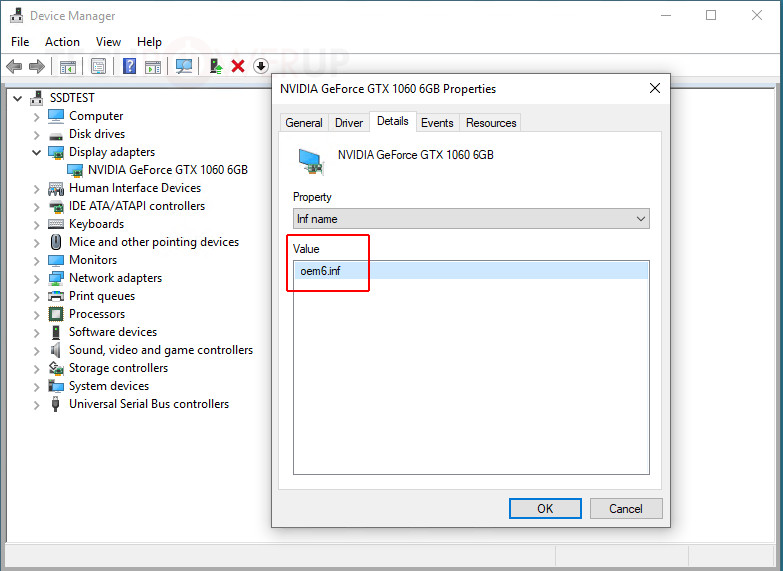783x571 pixels.
Task: Click the Properties toolbar icon
Action: pyautogui.click(x=98, y=67)
